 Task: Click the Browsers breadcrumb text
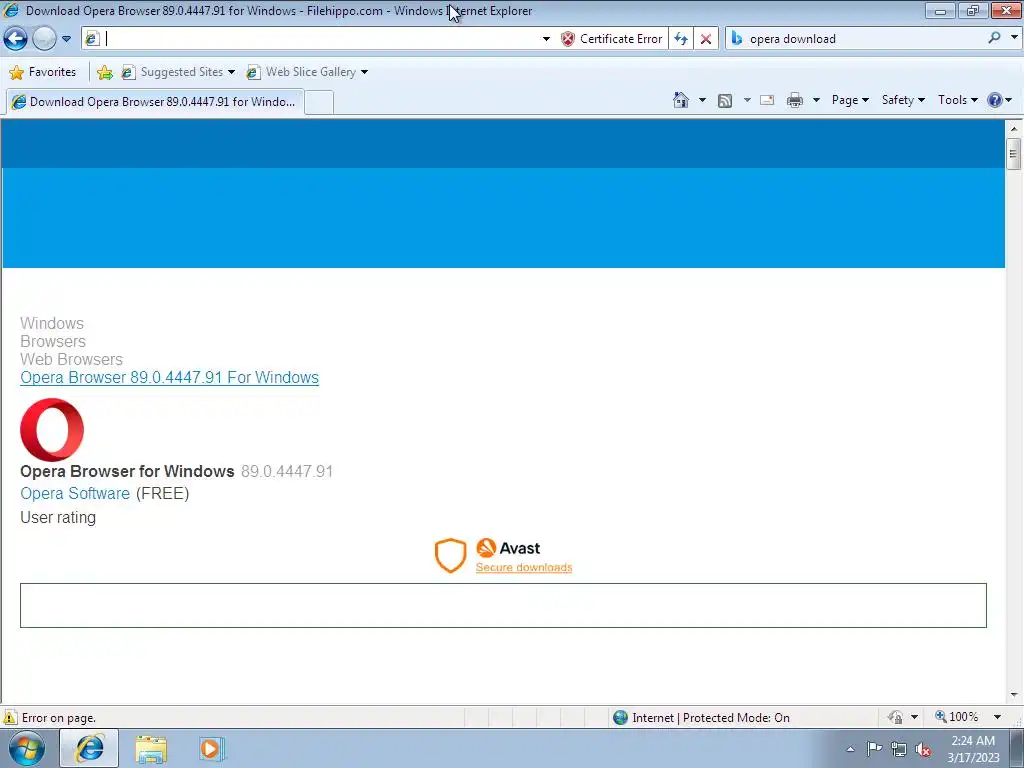tap(53, 342)
